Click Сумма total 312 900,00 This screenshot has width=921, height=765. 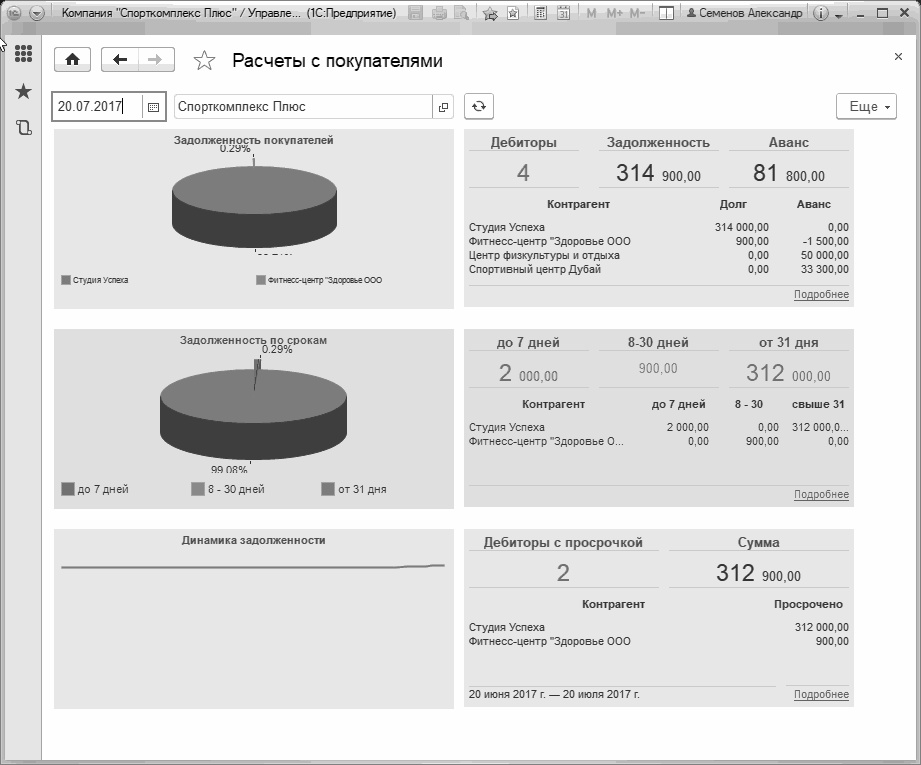pos(758,573)
